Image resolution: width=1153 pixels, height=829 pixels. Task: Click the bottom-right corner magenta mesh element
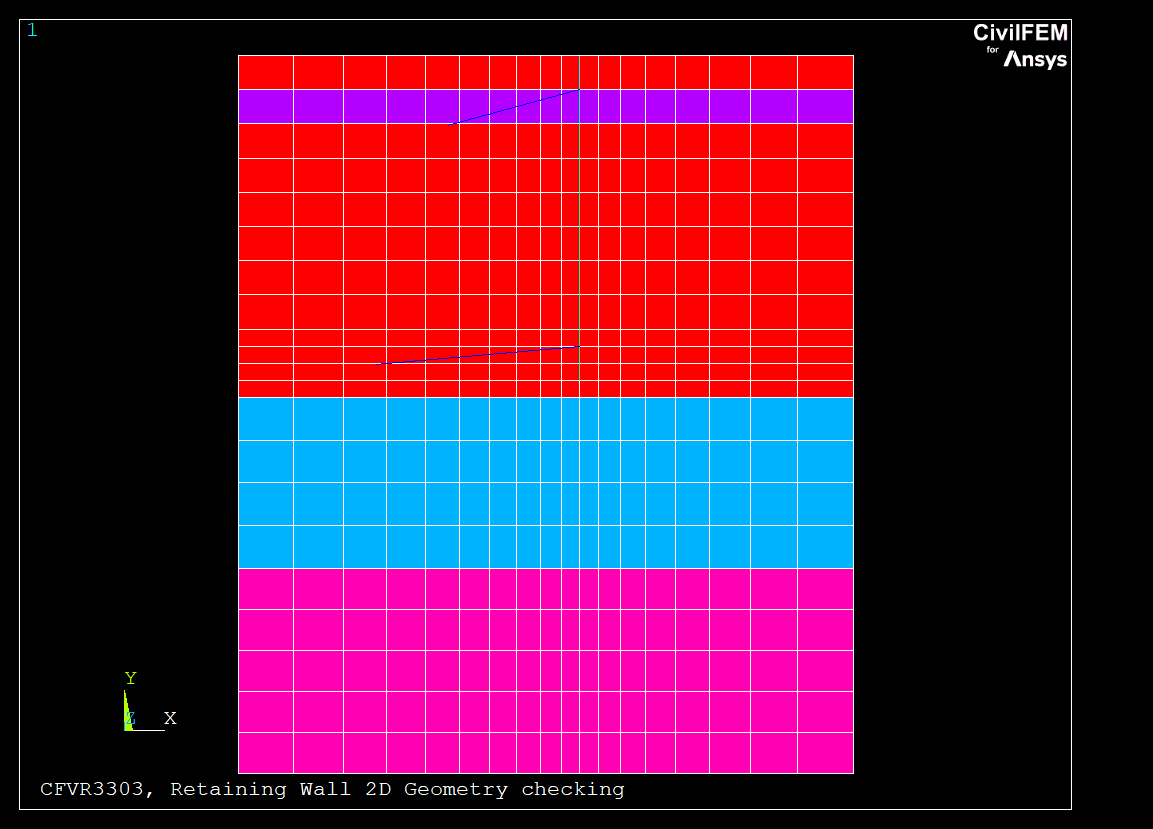click(825, 752)
